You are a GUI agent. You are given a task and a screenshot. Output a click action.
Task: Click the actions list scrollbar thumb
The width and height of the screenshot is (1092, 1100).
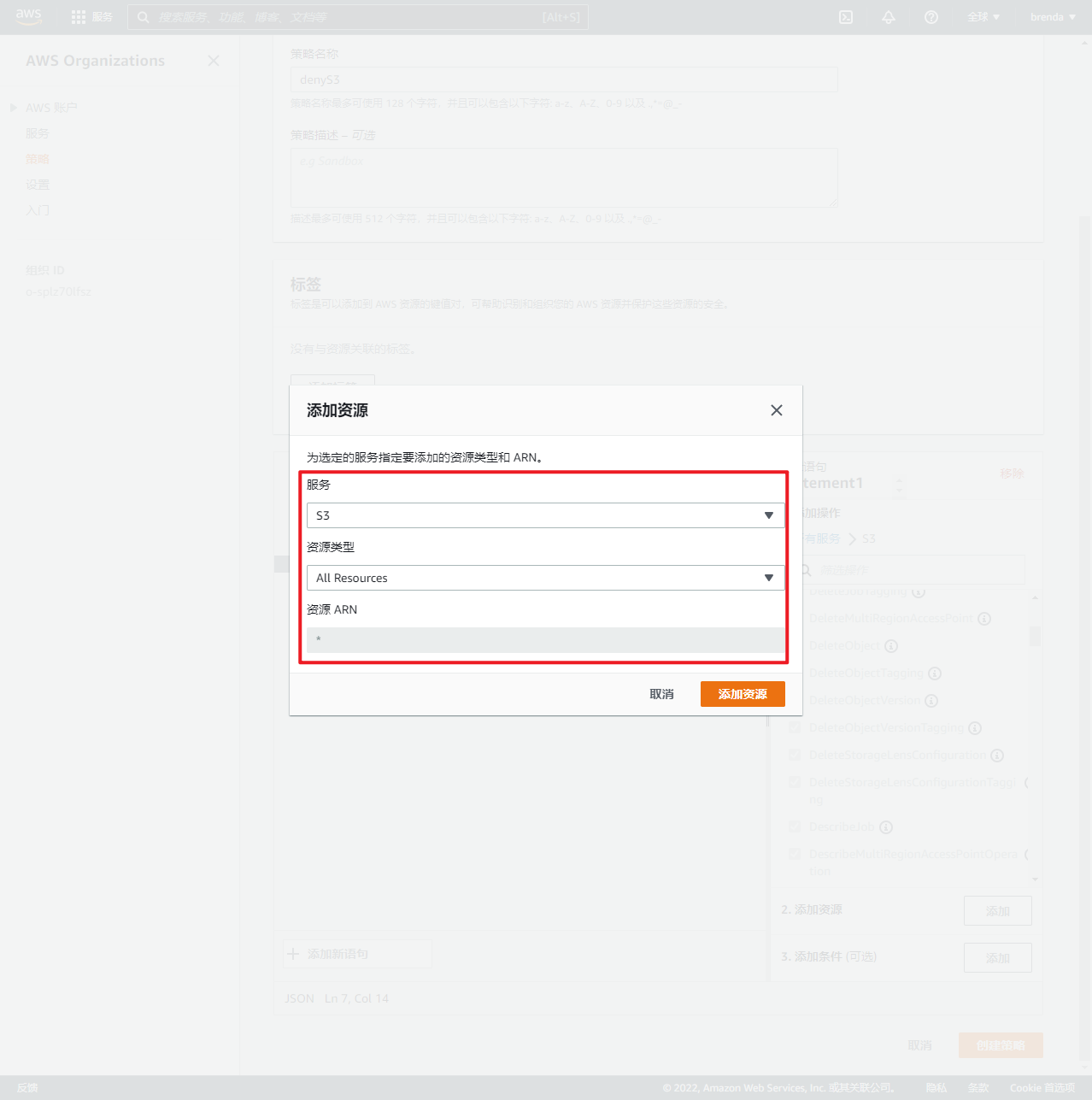point(1035,636)
